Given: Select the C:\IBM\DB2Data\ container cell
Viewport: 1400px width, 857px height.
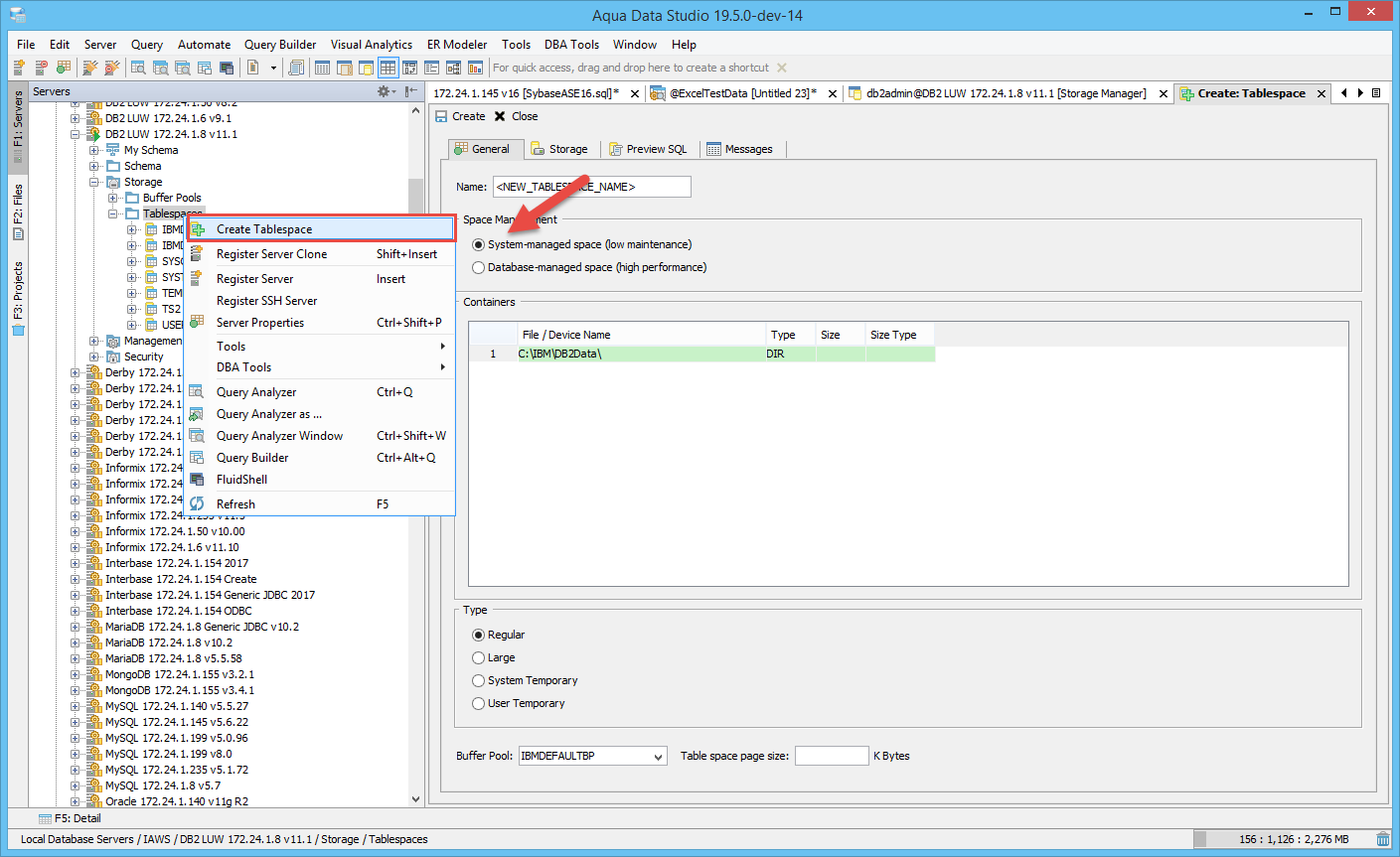Looking at the screenshot, I should click(x=642, y=354).
